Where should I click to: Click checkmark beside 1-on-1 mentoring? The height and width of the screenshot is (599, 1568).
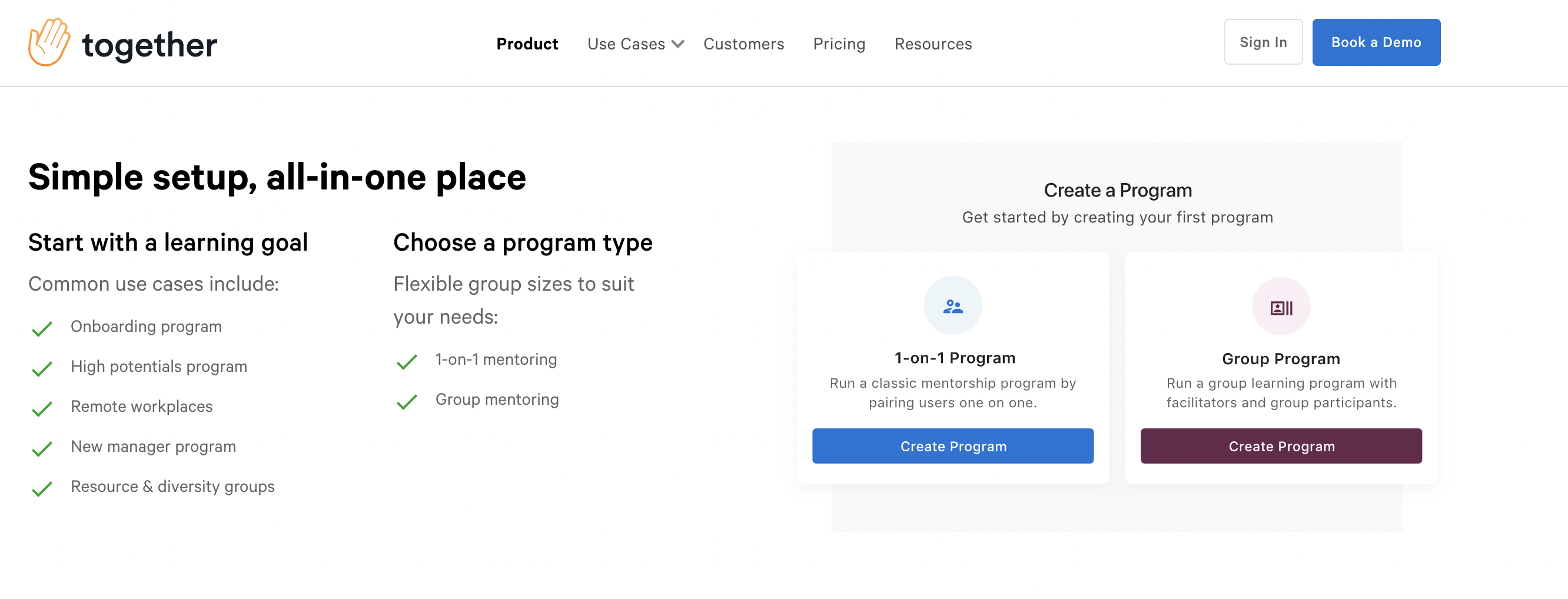point(407,362)
